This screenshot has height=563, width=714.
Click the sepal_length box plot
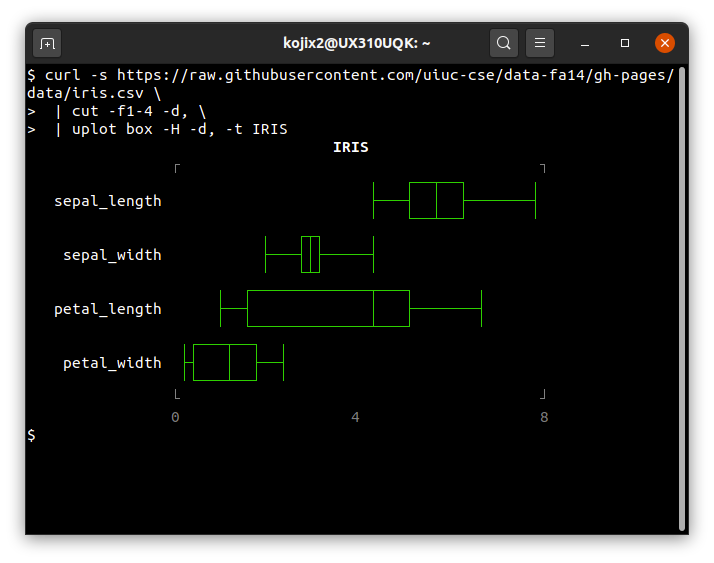454,200
